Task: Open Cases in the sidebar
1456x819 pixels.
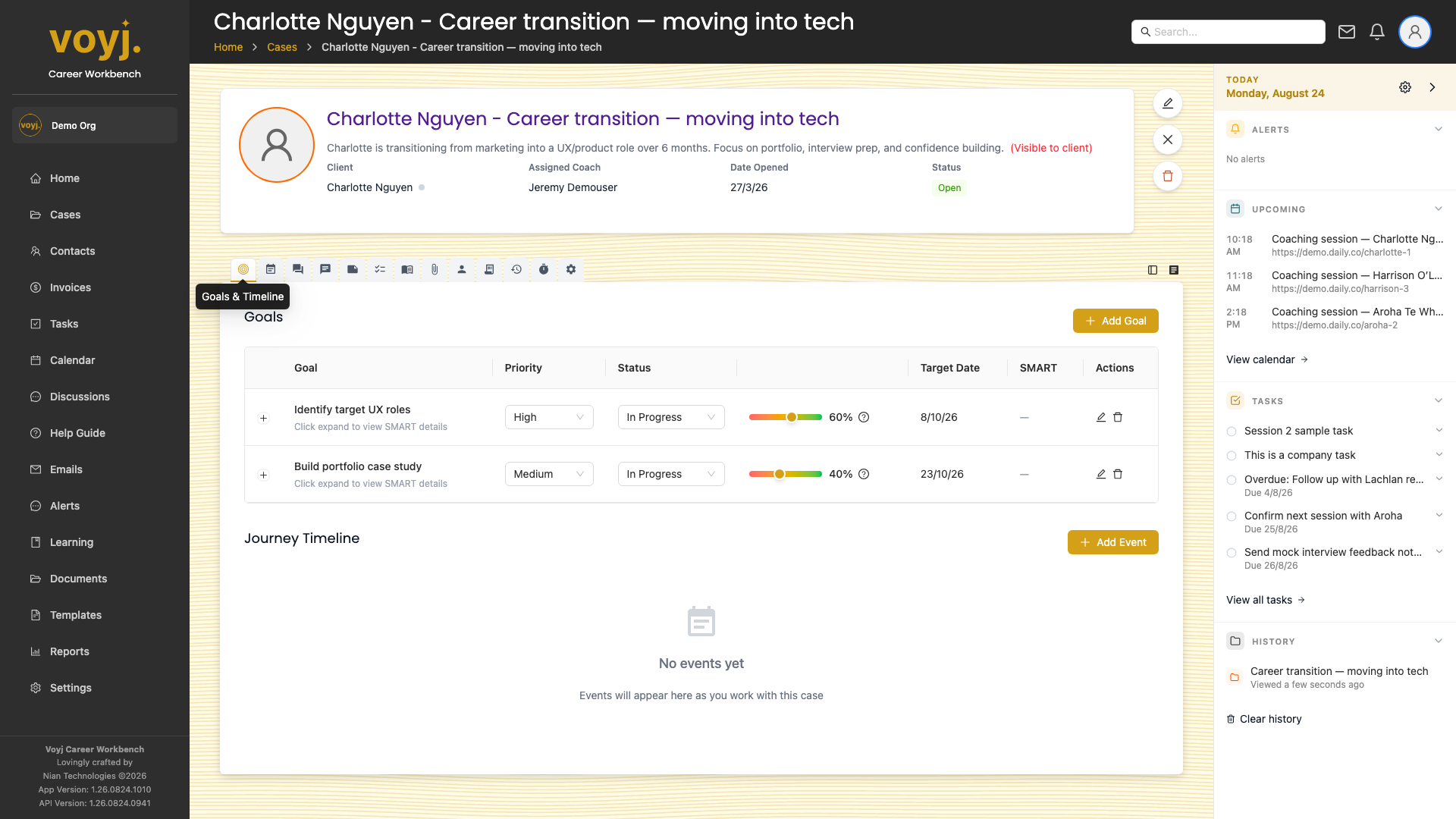Action: tap(95, 215)
